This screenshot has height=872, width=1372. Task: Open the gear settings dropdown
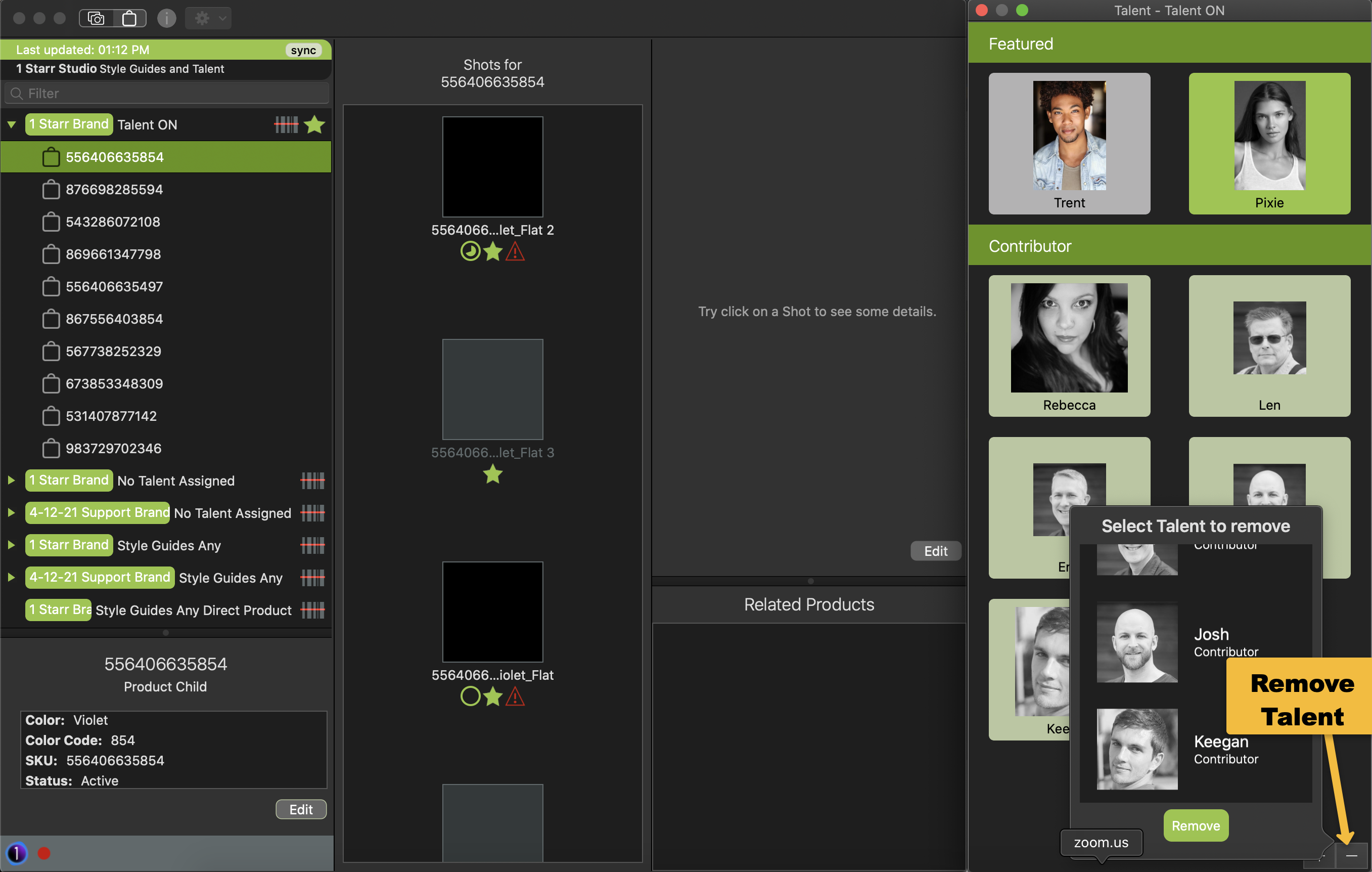(209, 18)
